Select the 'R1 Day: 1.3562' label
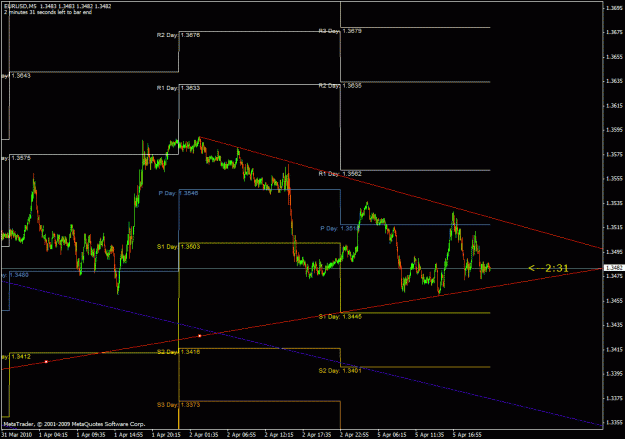Viewport: 625px width, 439px height. pyautogui.click(x=340, y=174)
